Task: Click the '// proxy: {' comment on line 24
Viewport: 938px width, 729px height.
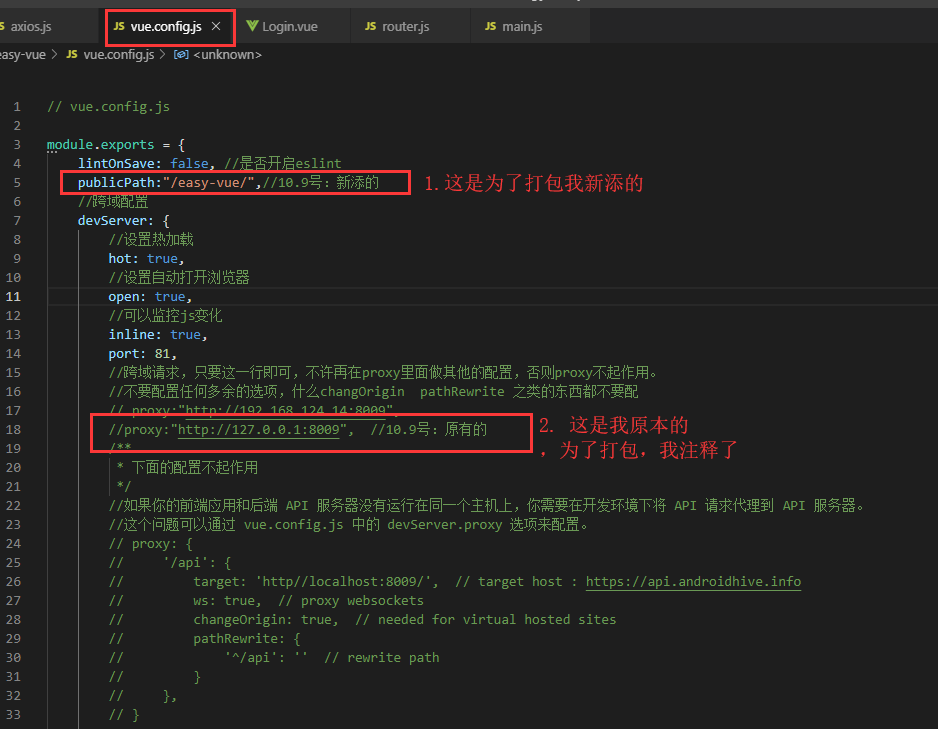Action: pos(150,544)
